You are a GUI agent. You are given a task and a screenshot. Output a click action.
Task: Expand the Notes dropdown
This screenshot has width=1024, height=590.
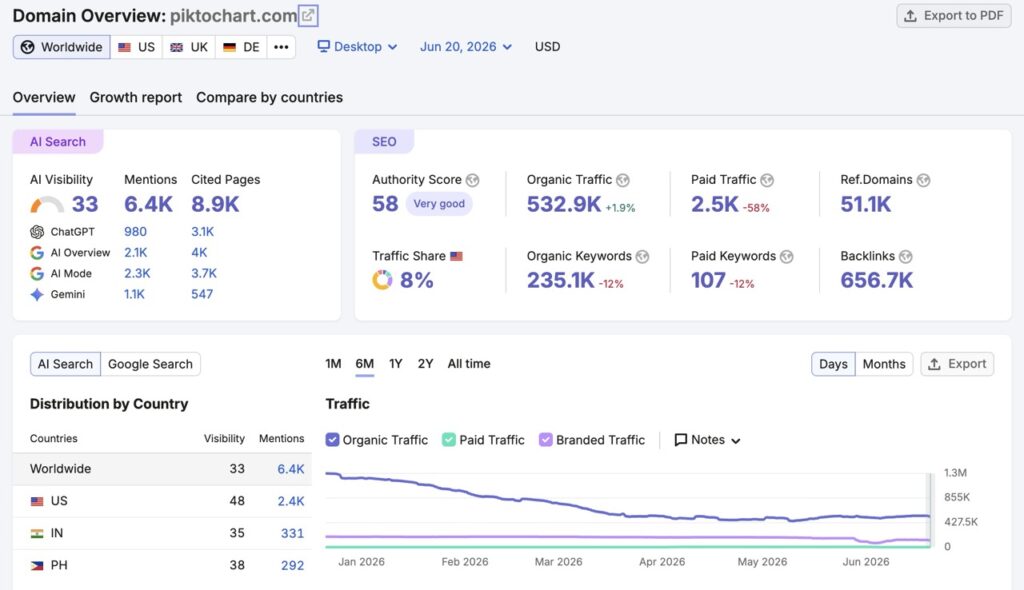[707, 440]
